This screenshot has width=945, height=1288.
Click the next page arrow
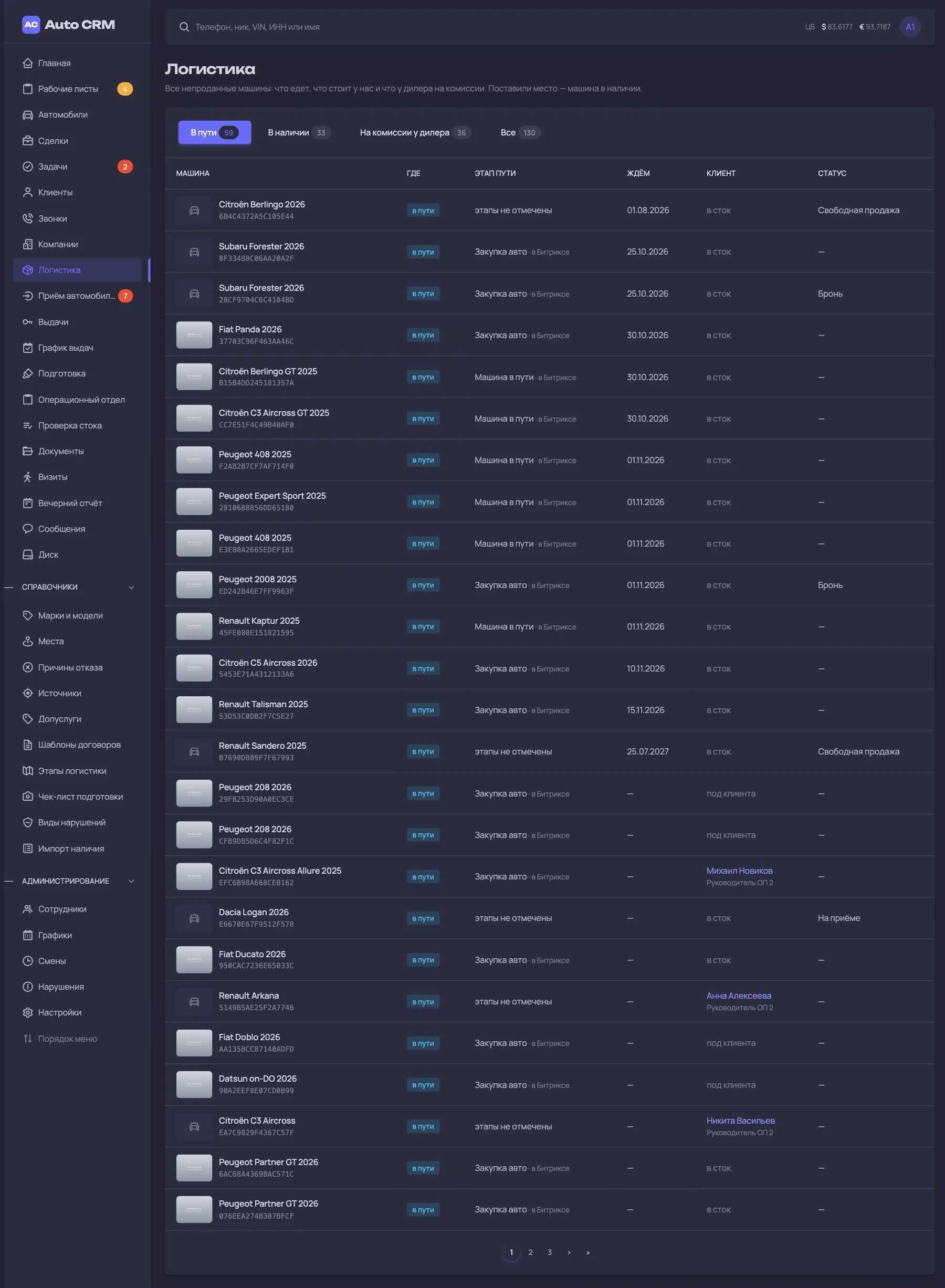[569, 1252]
